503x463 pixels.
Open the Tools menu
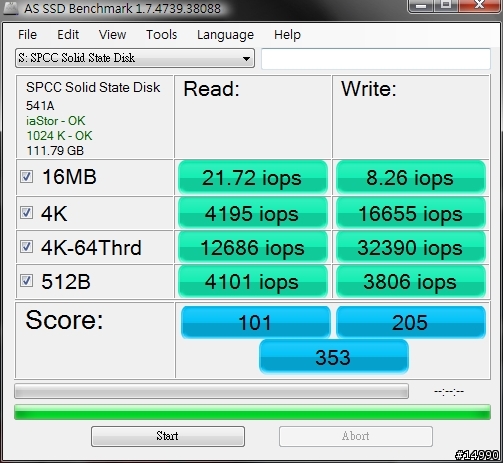pyautogui.click(x=162, y=35)
